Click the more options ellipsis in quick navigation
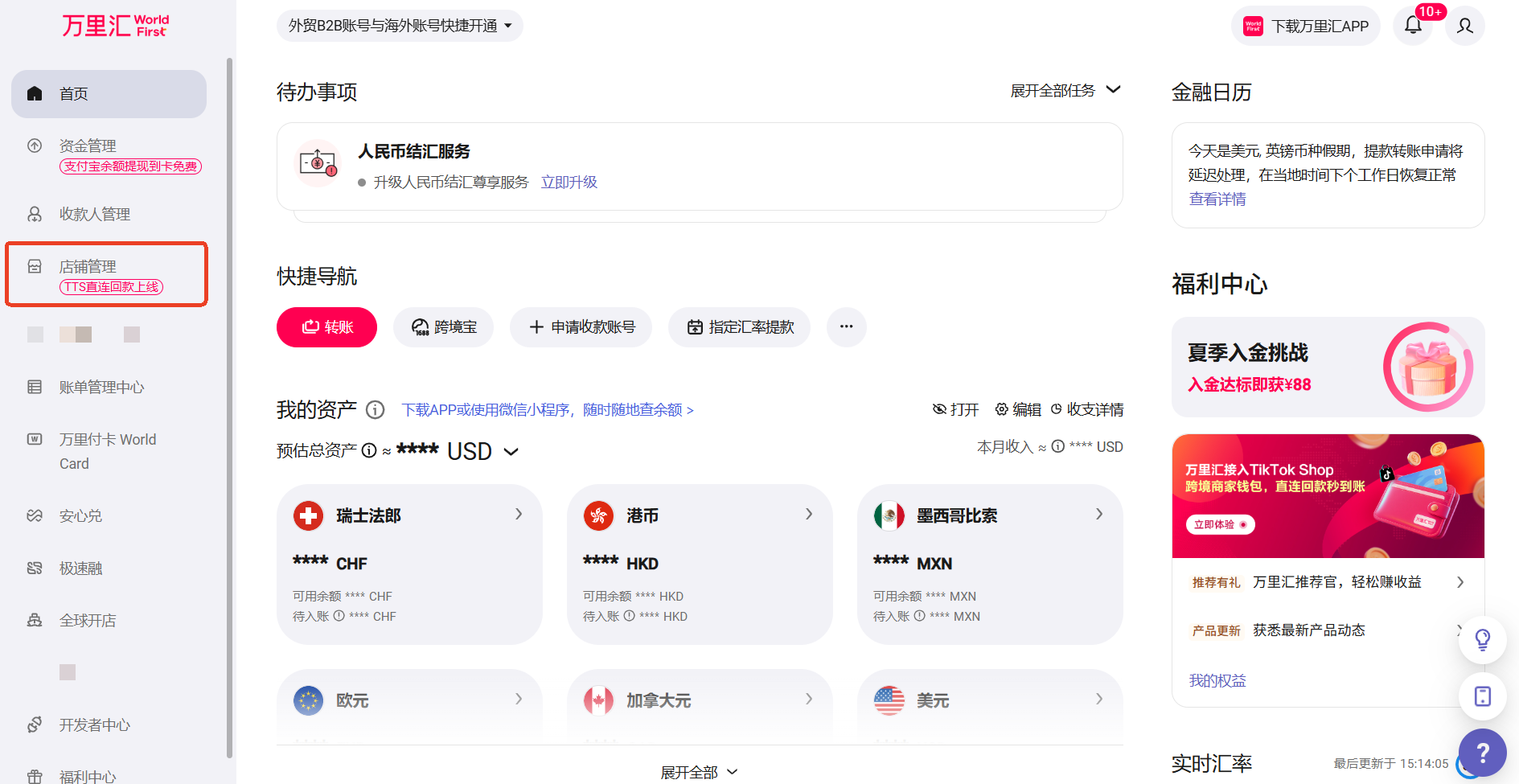Image resolution: width=1519 pixels, height=784 pixels. [x=846, y=327]
